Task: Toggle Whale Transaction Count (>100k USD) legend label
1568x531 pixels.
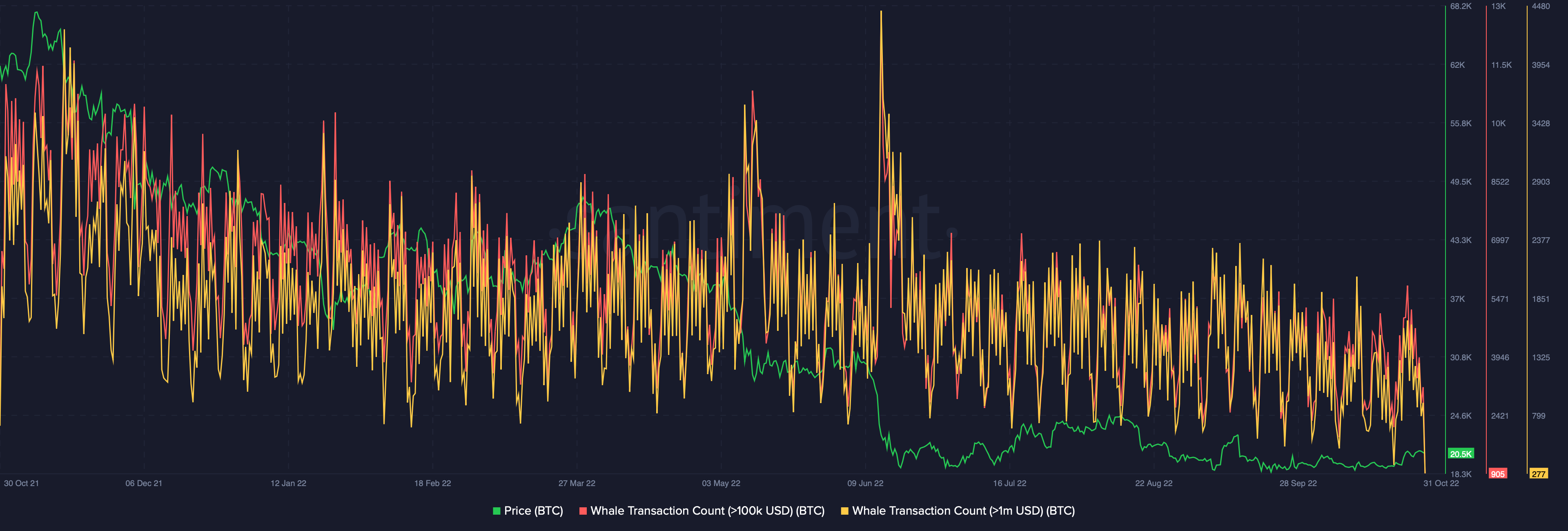Action: point(707,511)
